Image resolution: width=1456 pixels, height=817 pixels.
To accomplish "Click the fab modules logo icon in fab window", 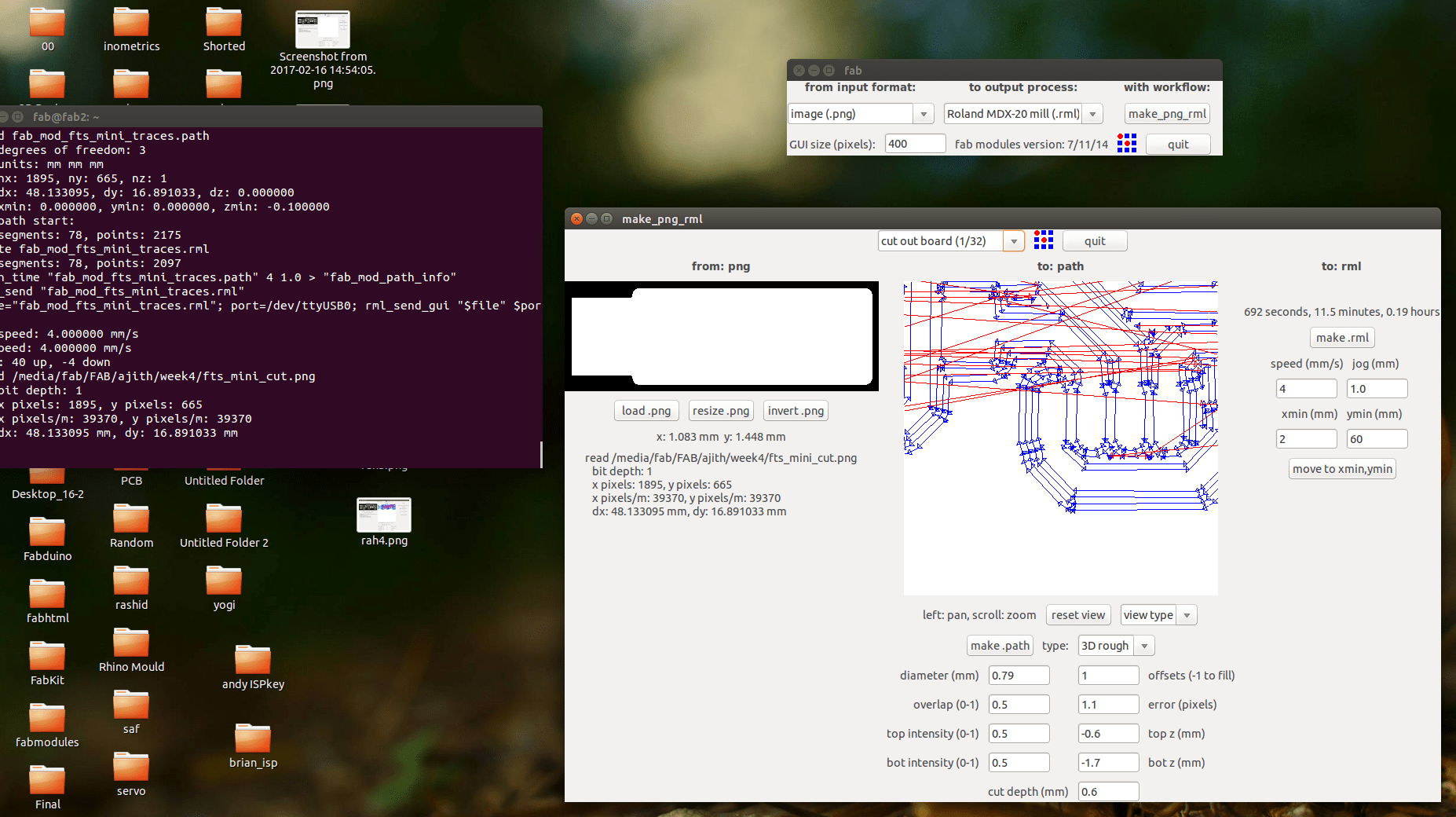I will click(x=1127, y=143).
